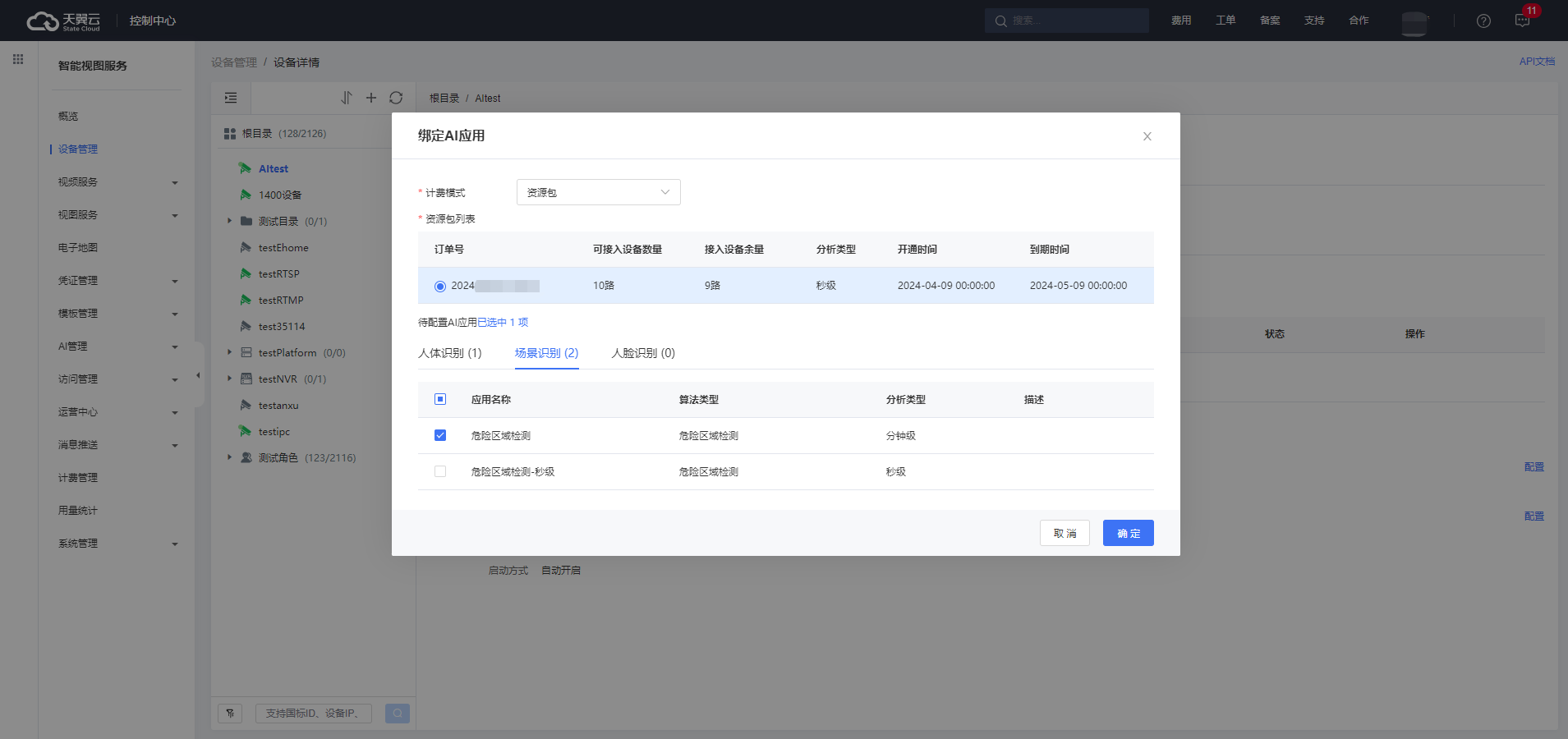The image size is (1568, 739).
Task: Uncheck the 危险区域检测 minute-level checkbox
Action: pos(440,435)
